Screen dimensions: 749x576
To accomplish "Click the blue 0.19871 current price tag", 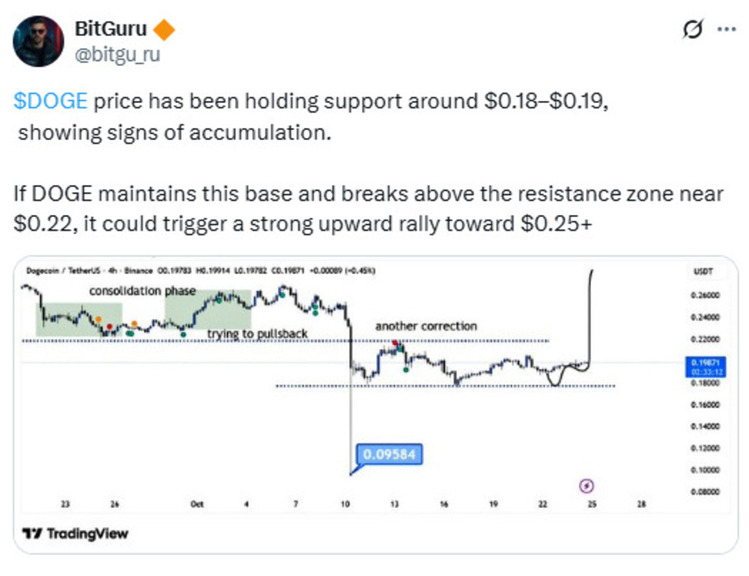I will point(706,366).
